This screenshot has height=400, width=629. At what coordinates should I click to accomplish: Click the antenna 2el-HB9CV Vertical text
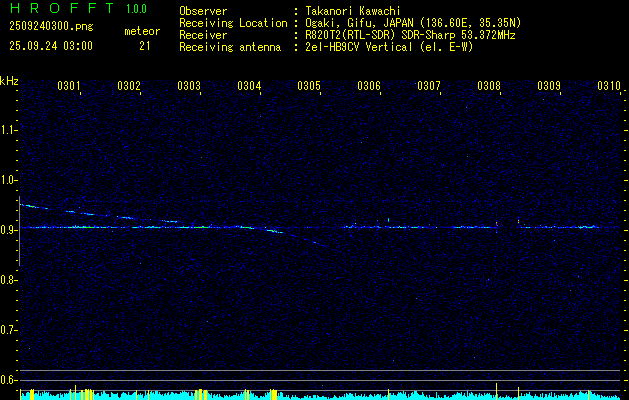390,47
